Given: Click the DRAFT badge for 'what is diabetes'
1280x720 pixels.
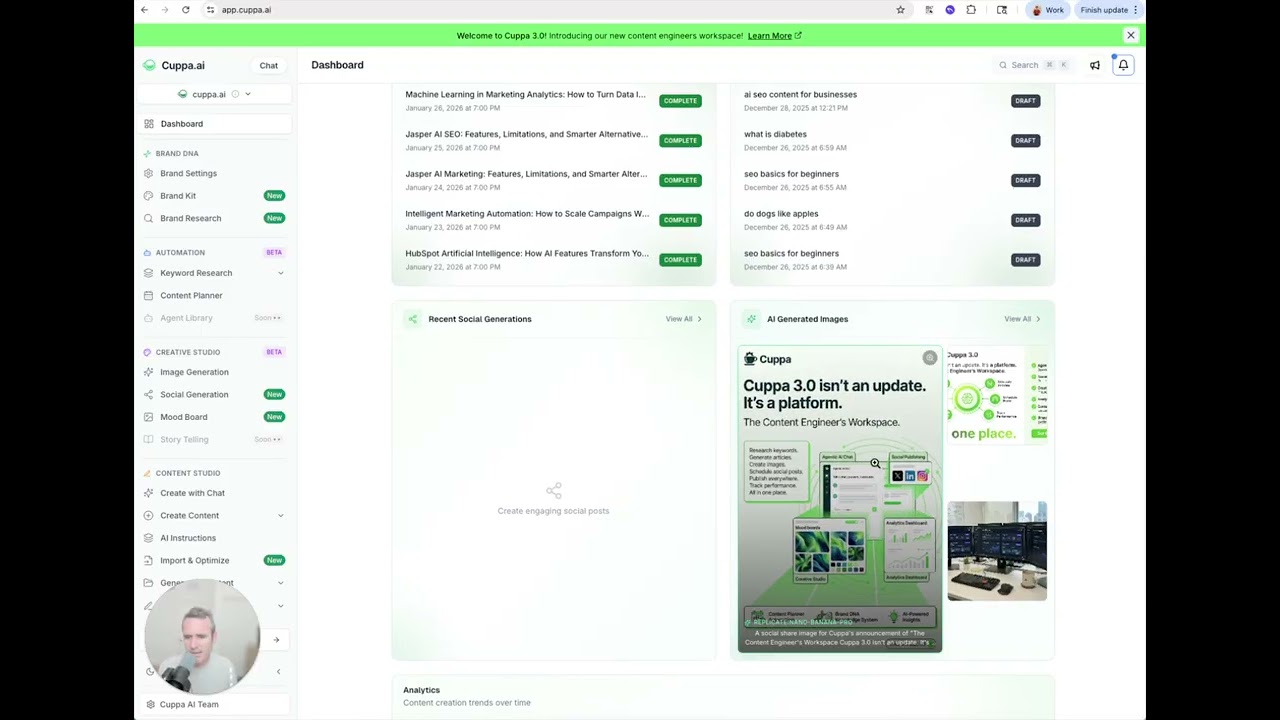Looking at the screenshot, I should pos(1025,140).
